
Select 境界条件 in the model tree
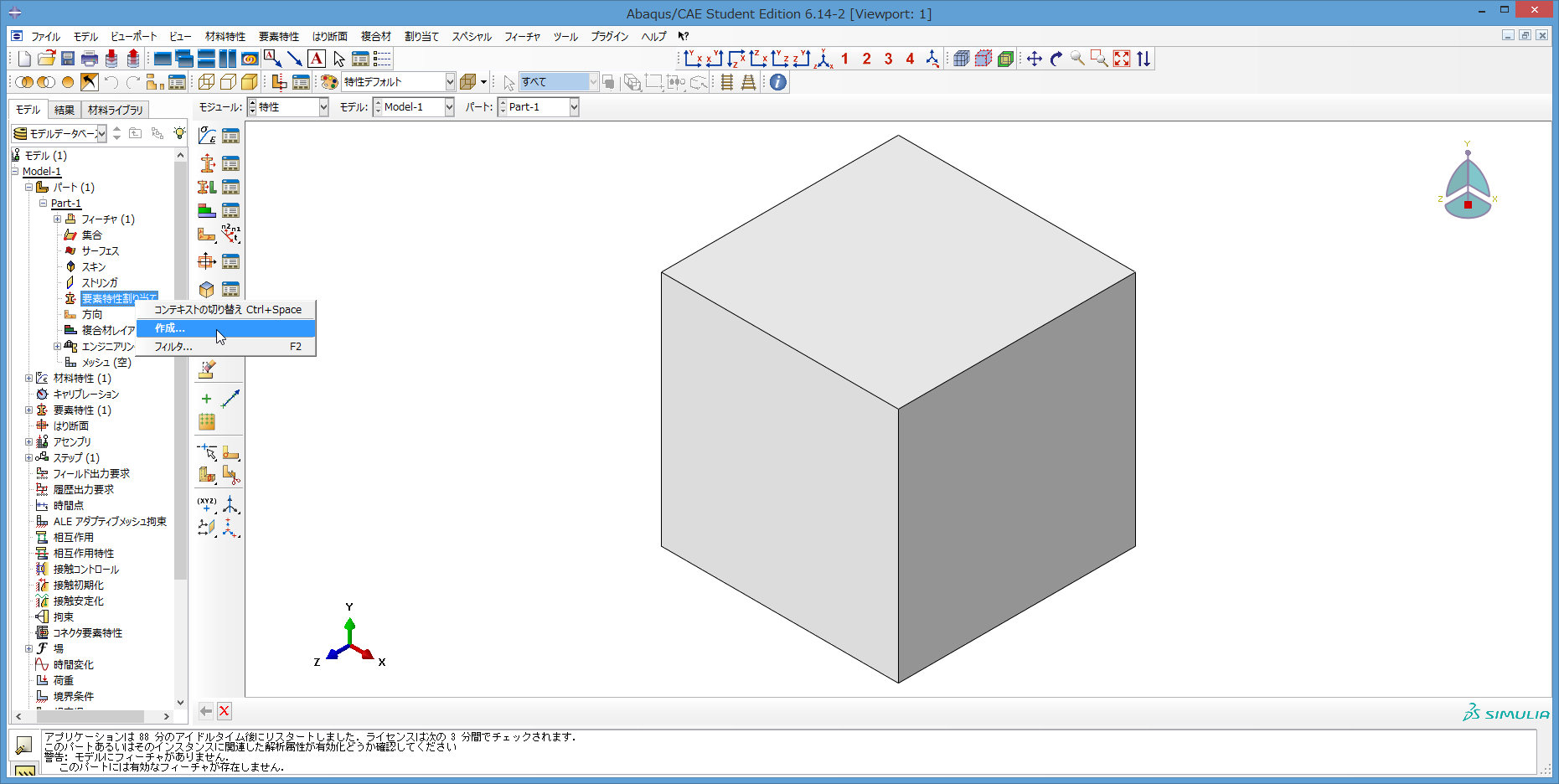pos(74,697)
